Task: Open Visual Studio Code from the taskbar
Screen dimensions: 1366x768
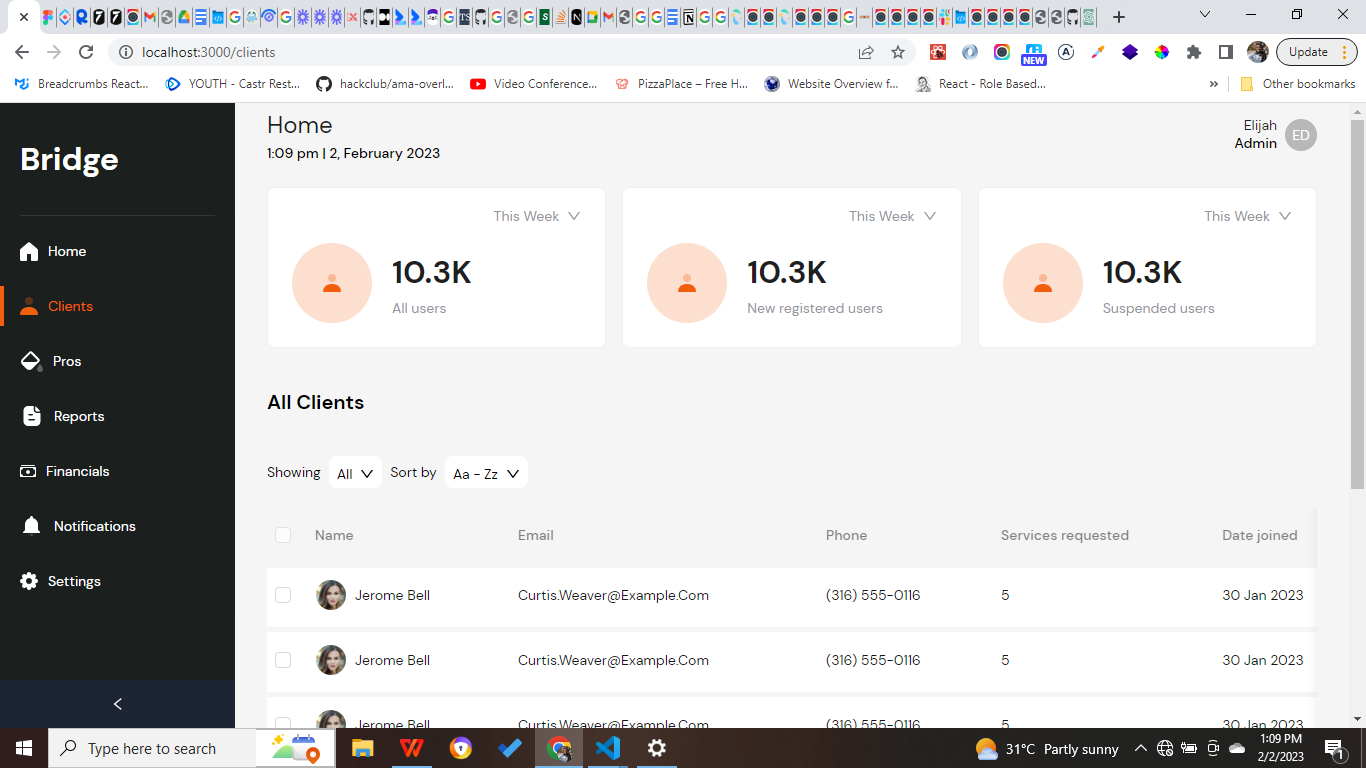Action: pyautogui.click(x=607, y=748)
